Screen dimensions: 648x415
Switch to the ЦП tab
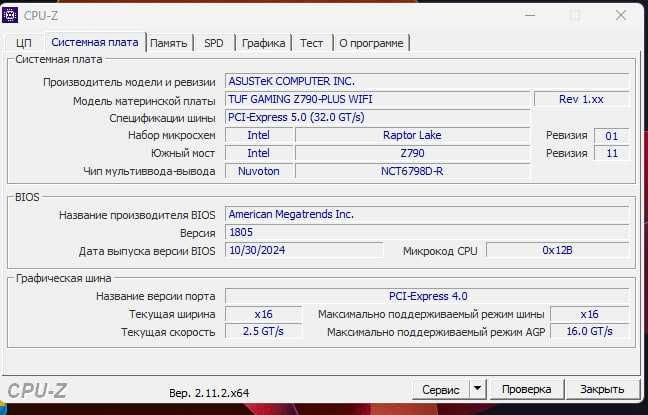coord(24,43)
